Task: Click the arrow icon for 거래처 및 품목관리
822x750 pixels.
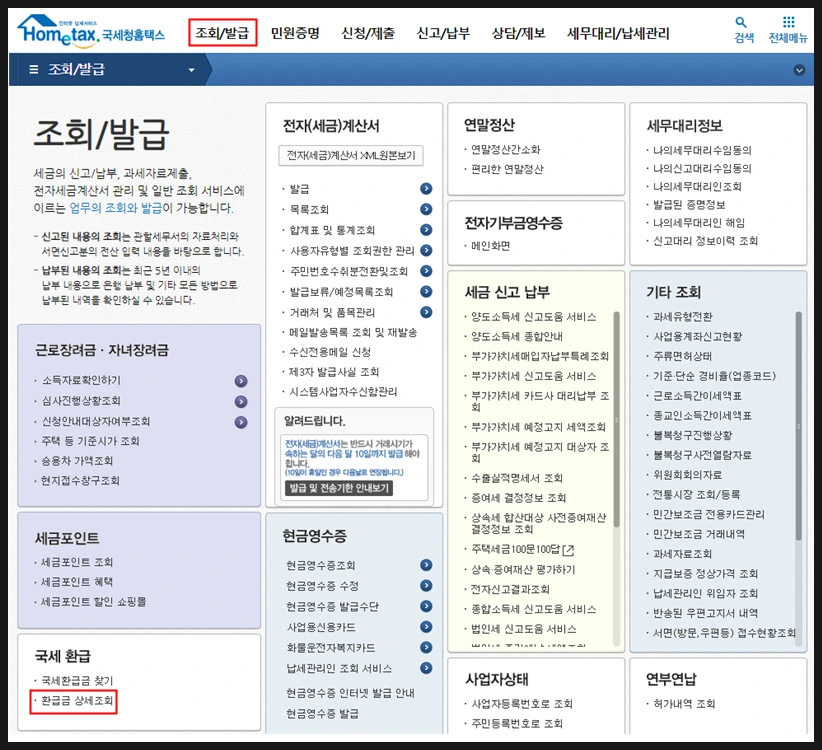Action: [426, 312]
